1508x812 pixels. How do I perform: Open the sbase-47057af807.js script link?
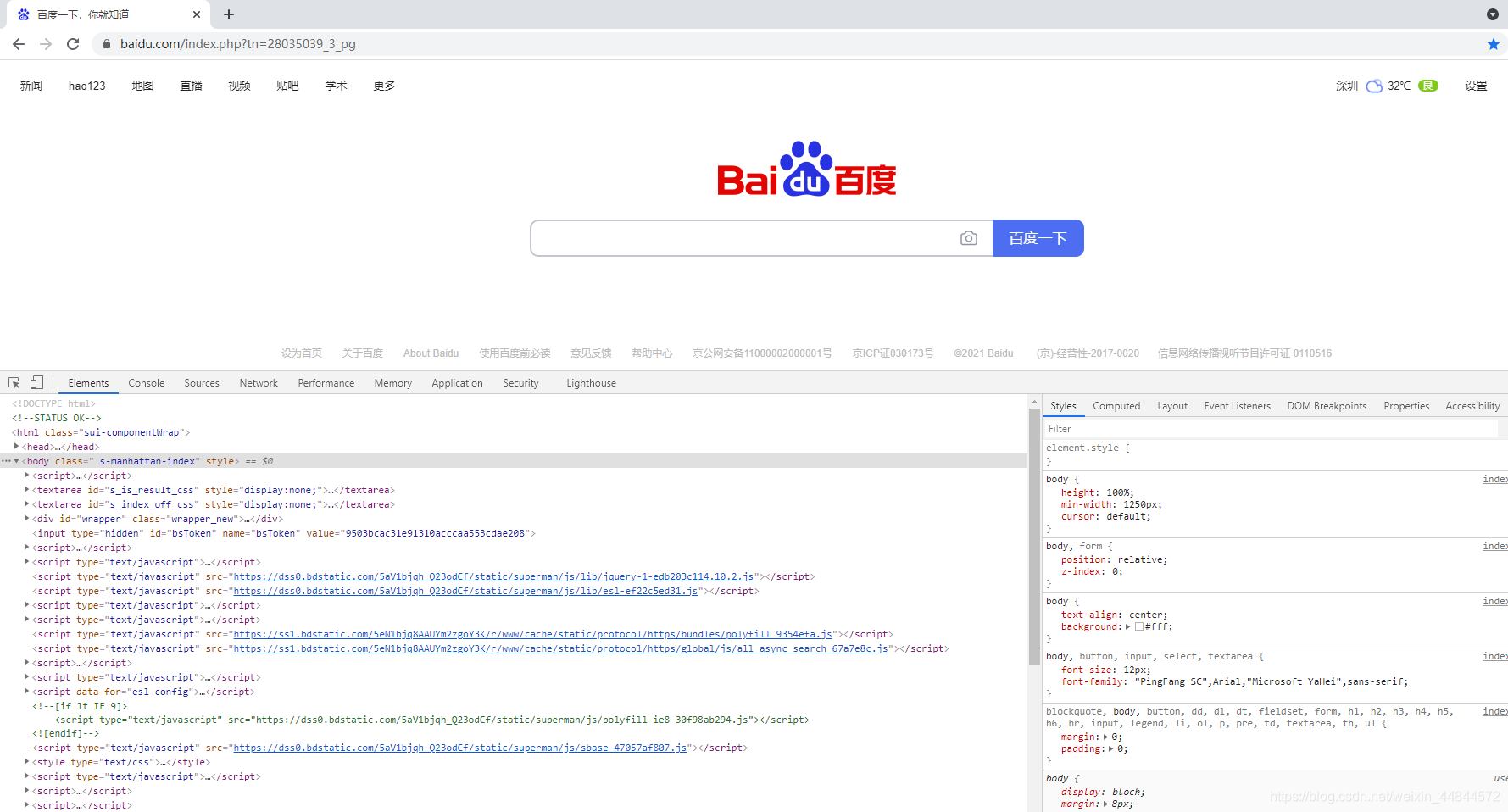click(x=460, y=748)
